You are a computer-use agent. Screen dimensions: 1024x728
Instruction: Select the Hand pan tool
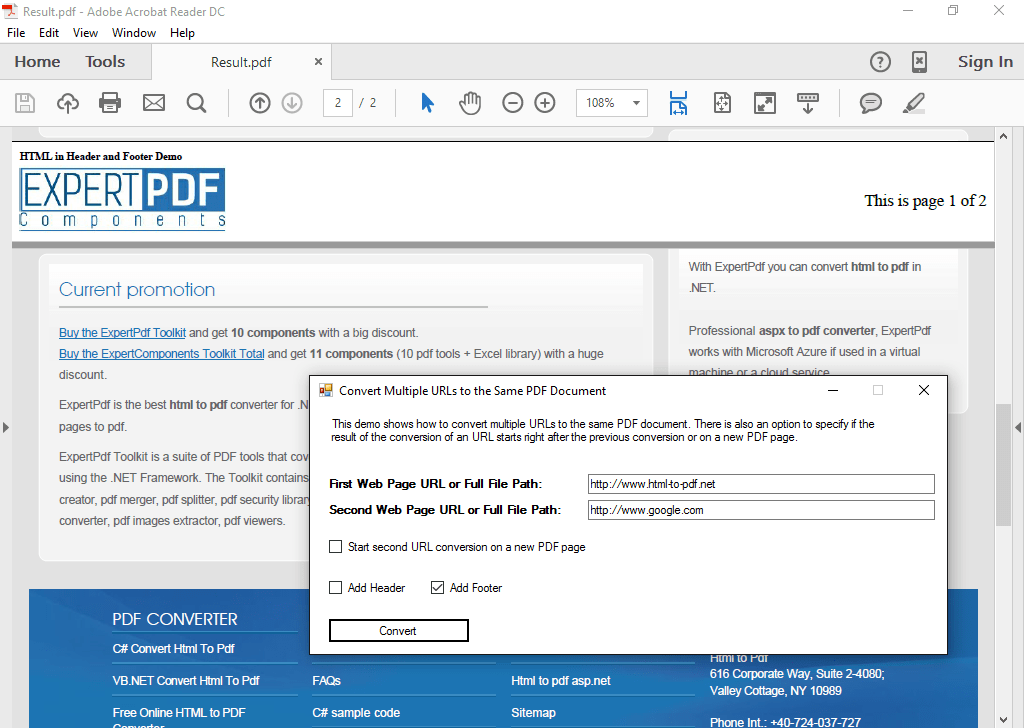pyautogui.click(x=469, y=102)
